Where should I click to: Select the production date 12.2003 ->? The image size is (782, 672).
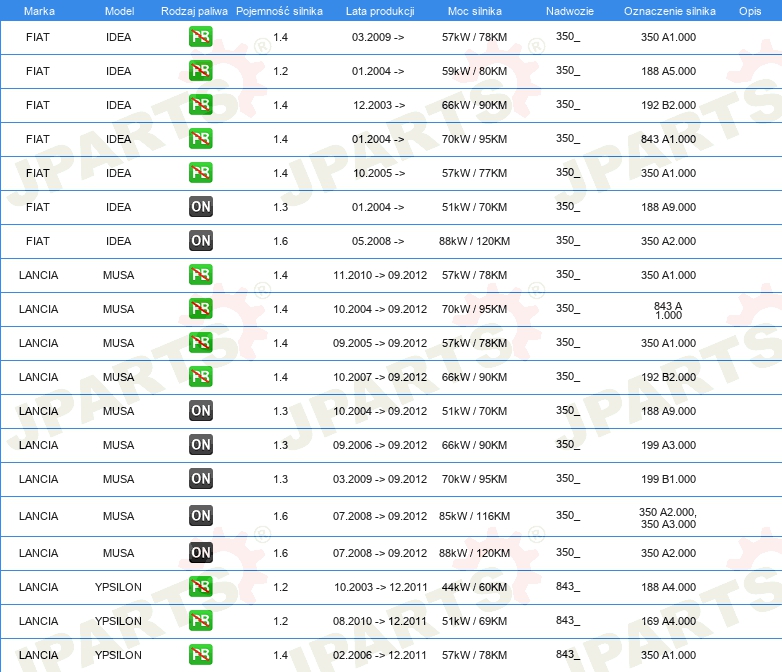379,105
